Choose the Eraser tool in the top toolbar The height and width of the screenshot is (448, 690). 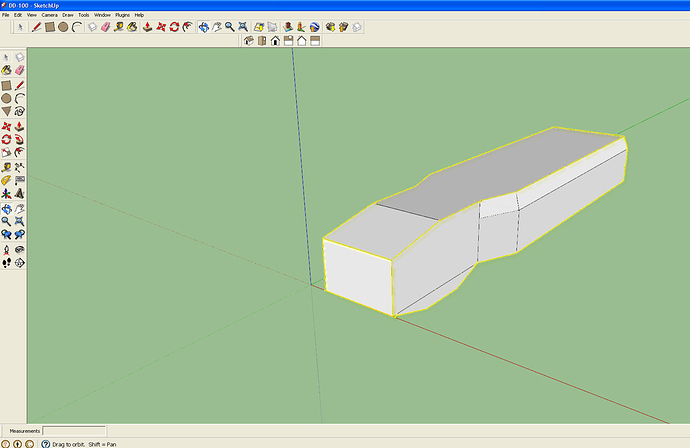pyautogui.click(x=105, y=27)
